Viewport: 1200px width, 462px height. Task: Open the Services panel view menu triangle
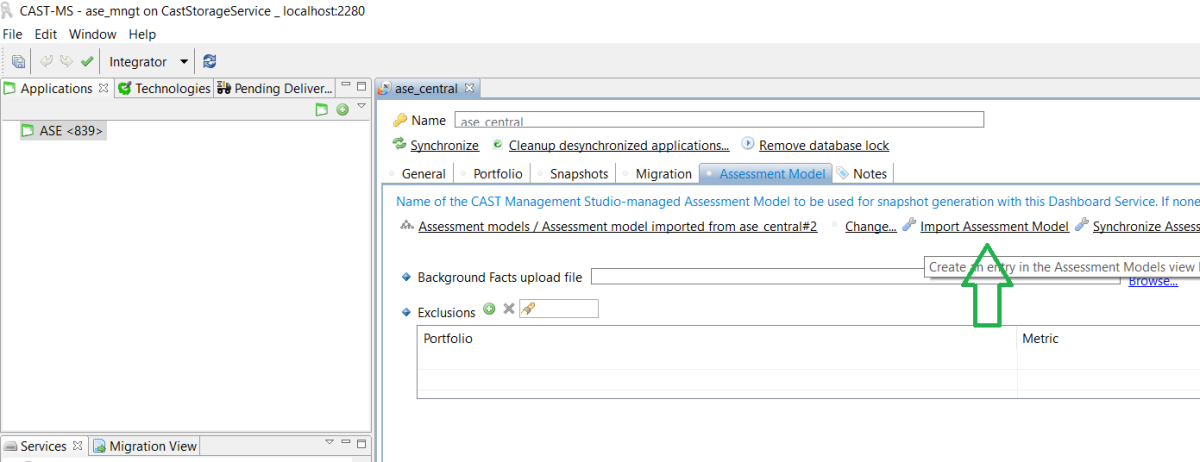point(329,442)
